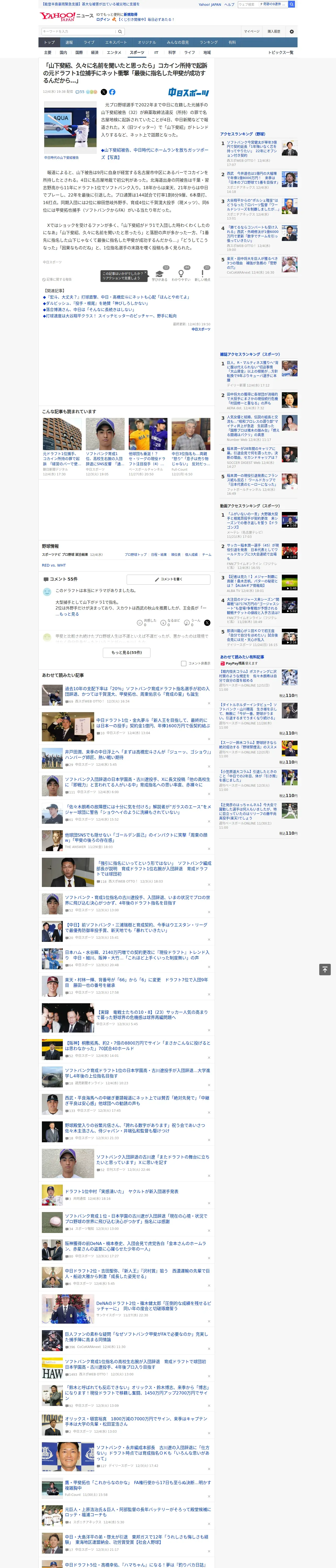
Task: Share the first comment to X
Action: coord(207,623)
